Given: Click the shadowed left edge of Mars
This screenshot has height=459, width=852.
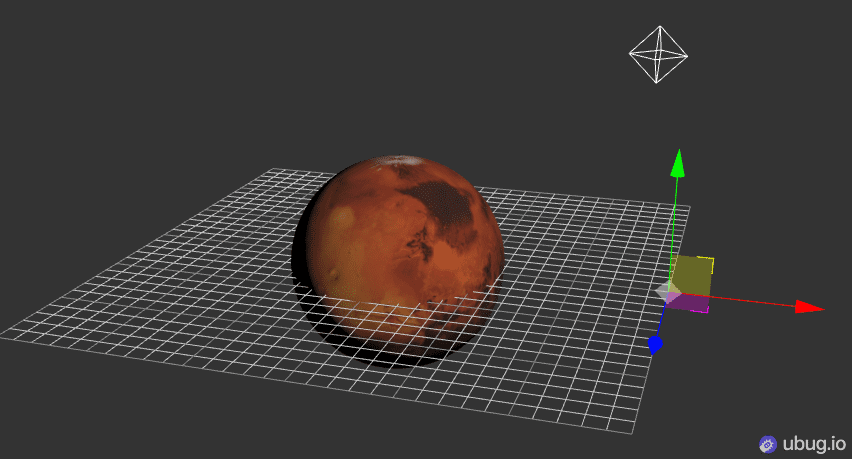Looking at the screenshot, I should coord(303,250).
